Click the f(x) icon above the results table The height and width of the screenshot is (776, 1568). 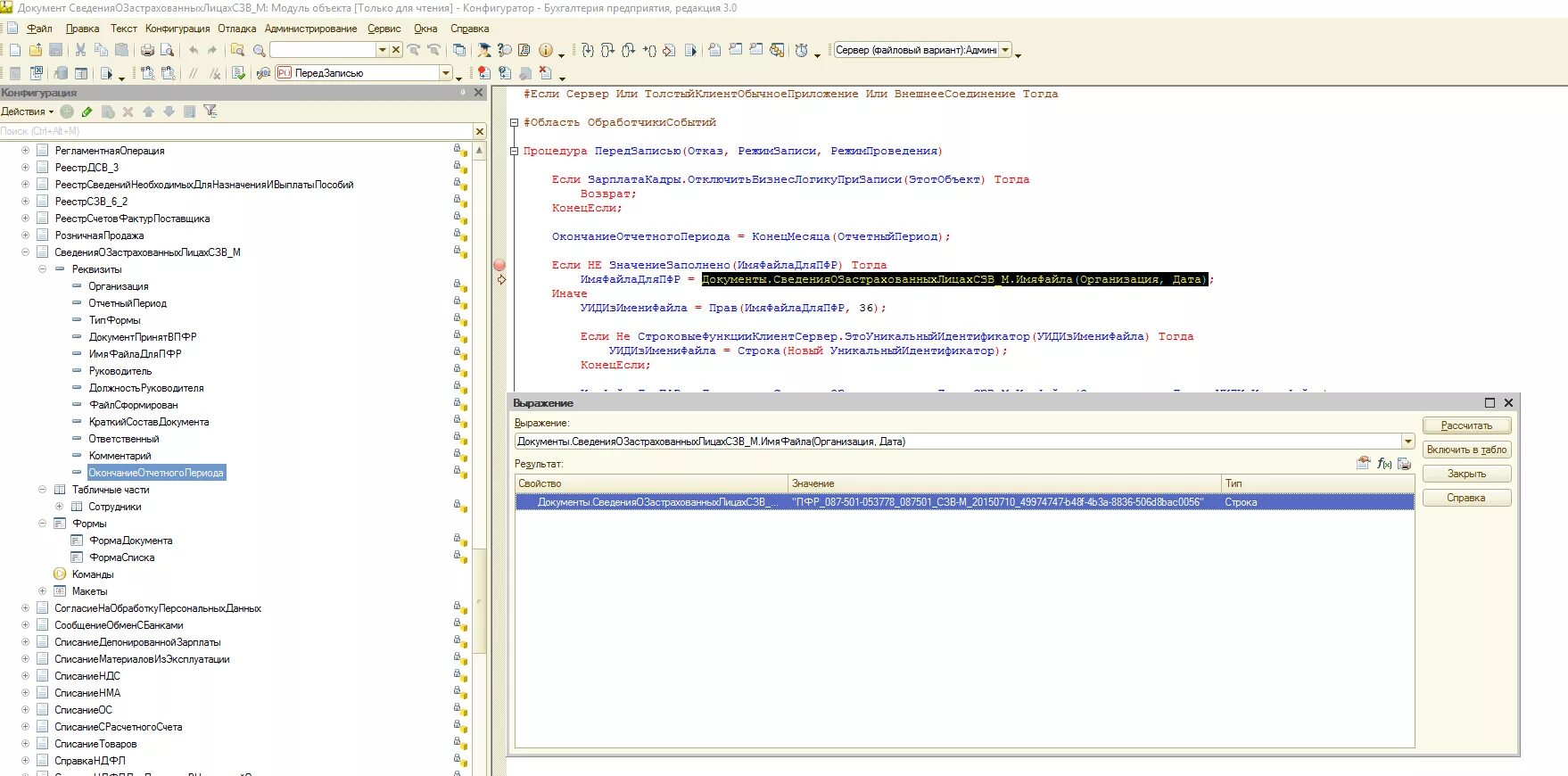click(1384, 463)
